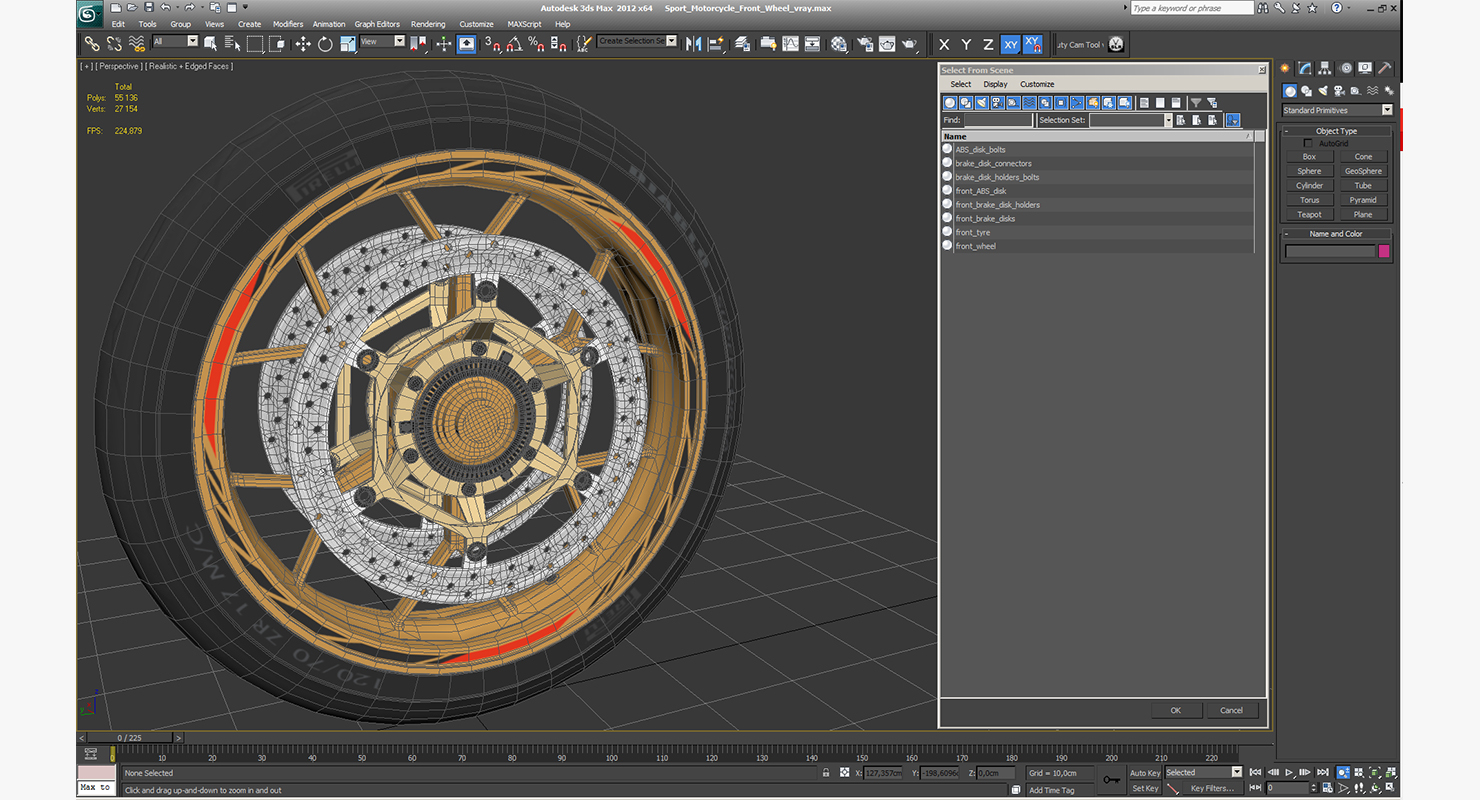
Task: Choose the Select and Move tool
Action: (303, 44)
